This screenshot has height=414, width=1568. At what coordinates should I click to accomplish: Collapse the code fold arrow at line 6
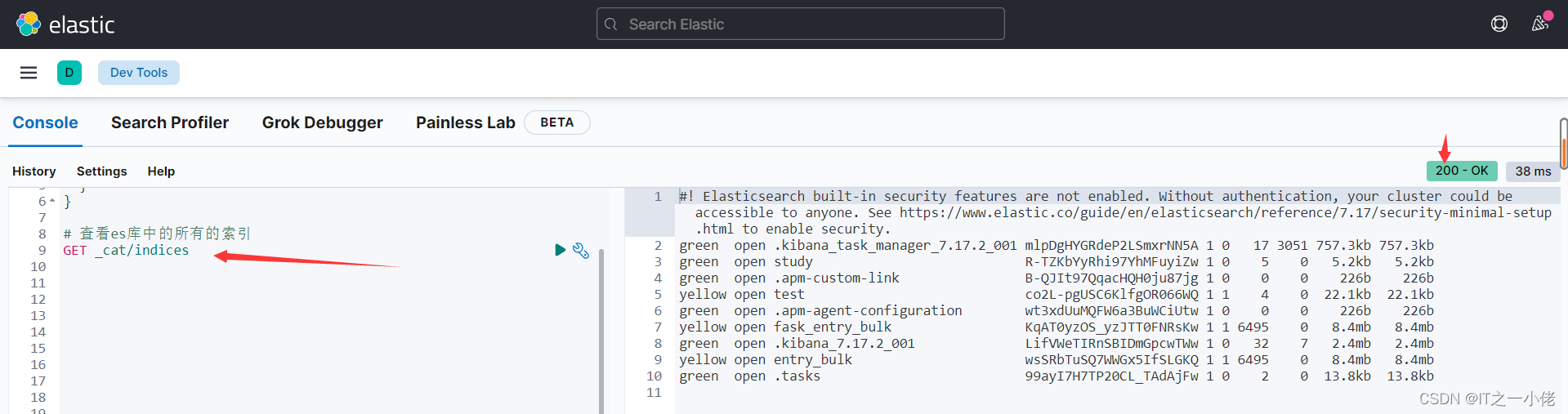click(x=52, y=201)
